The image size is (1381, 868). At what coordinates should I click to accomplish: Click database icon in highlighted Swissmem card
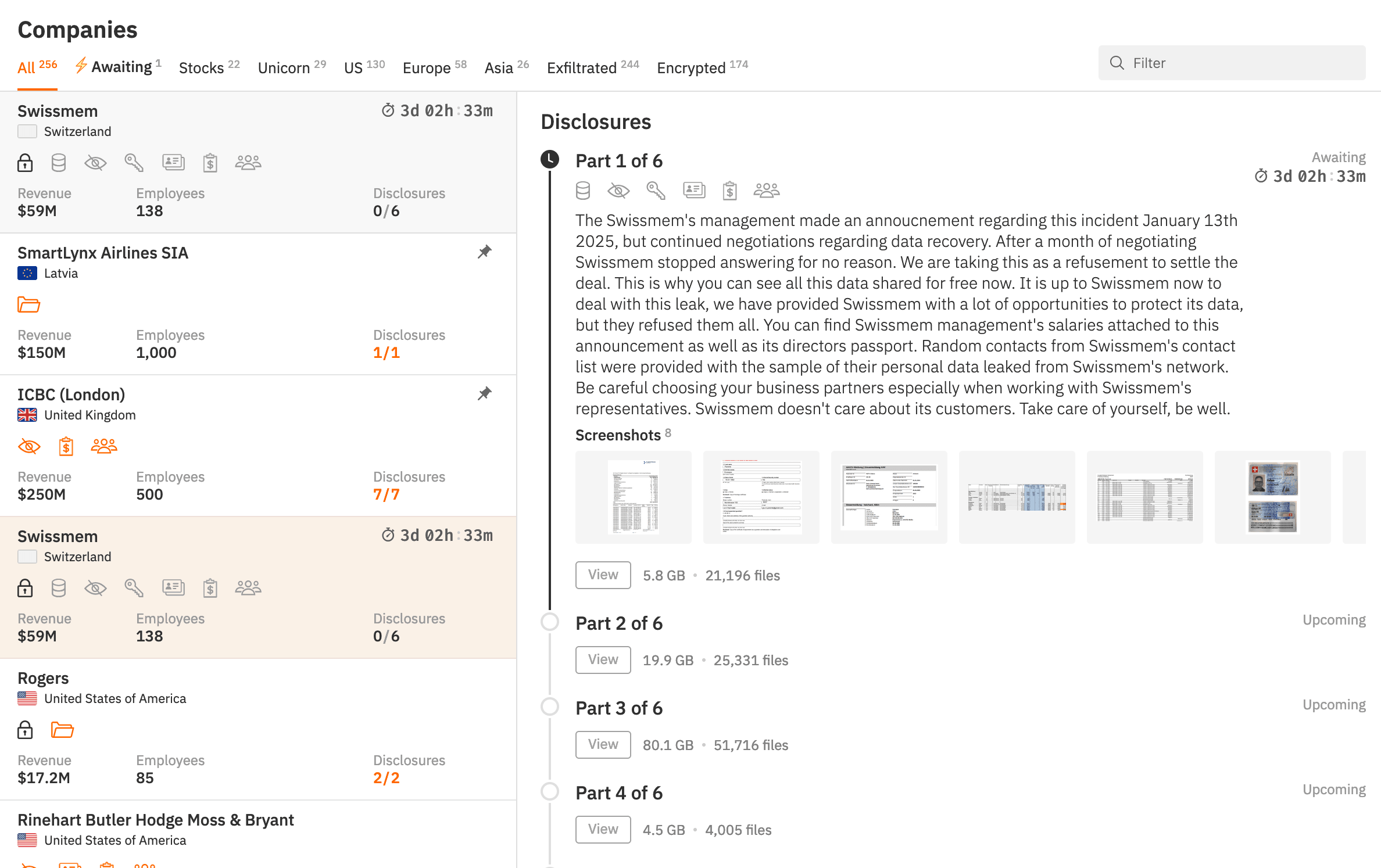coord(59,588)
